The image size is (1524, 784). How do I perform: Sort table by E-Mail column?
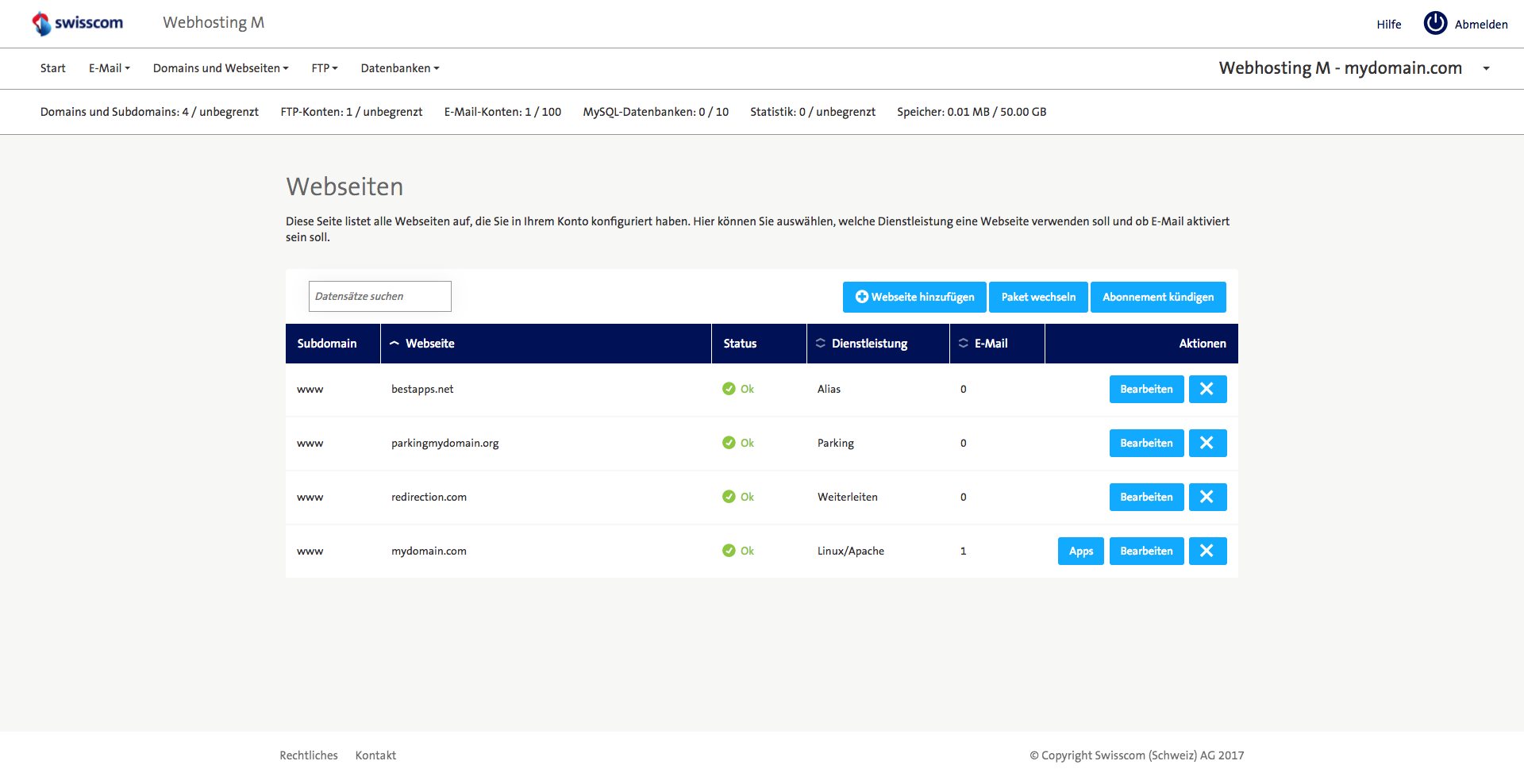click(991, 344)
